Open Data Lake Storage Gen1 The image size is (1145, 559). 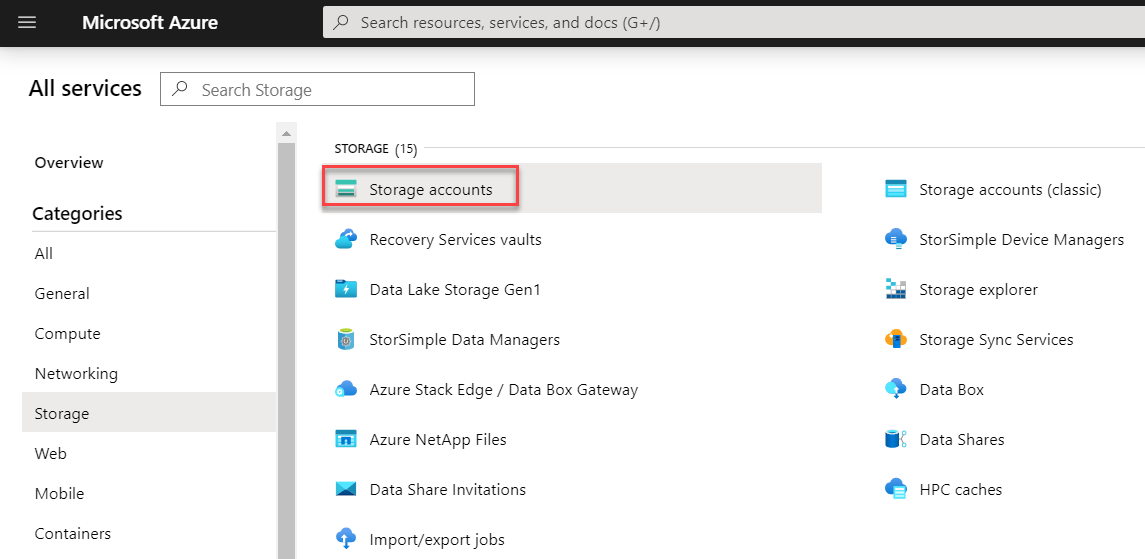point(455,290)
